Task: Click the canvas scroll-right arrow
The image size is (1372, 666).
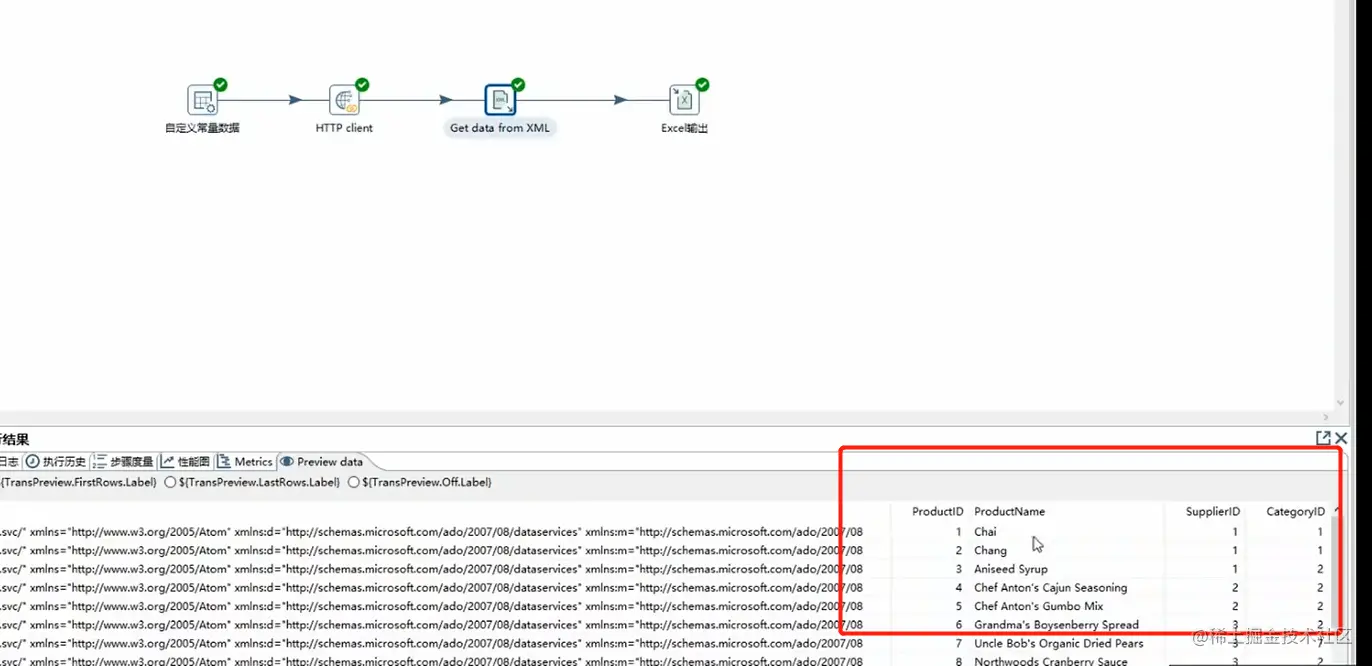Action: pyautogui.click(x=1326, y=417)
